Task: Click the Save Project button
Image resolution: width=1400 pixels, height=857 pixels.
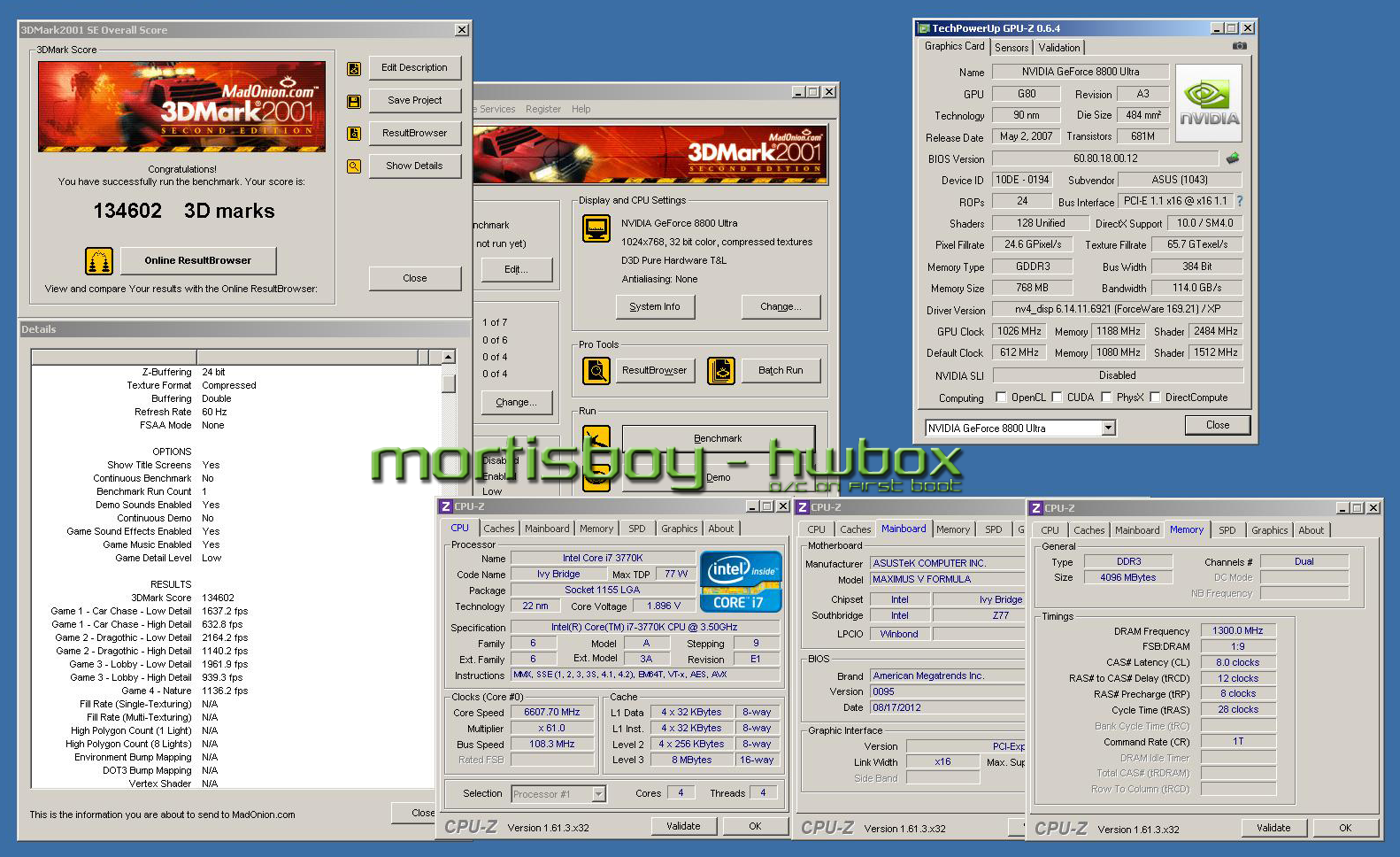Action: click(x=415, y=100)
